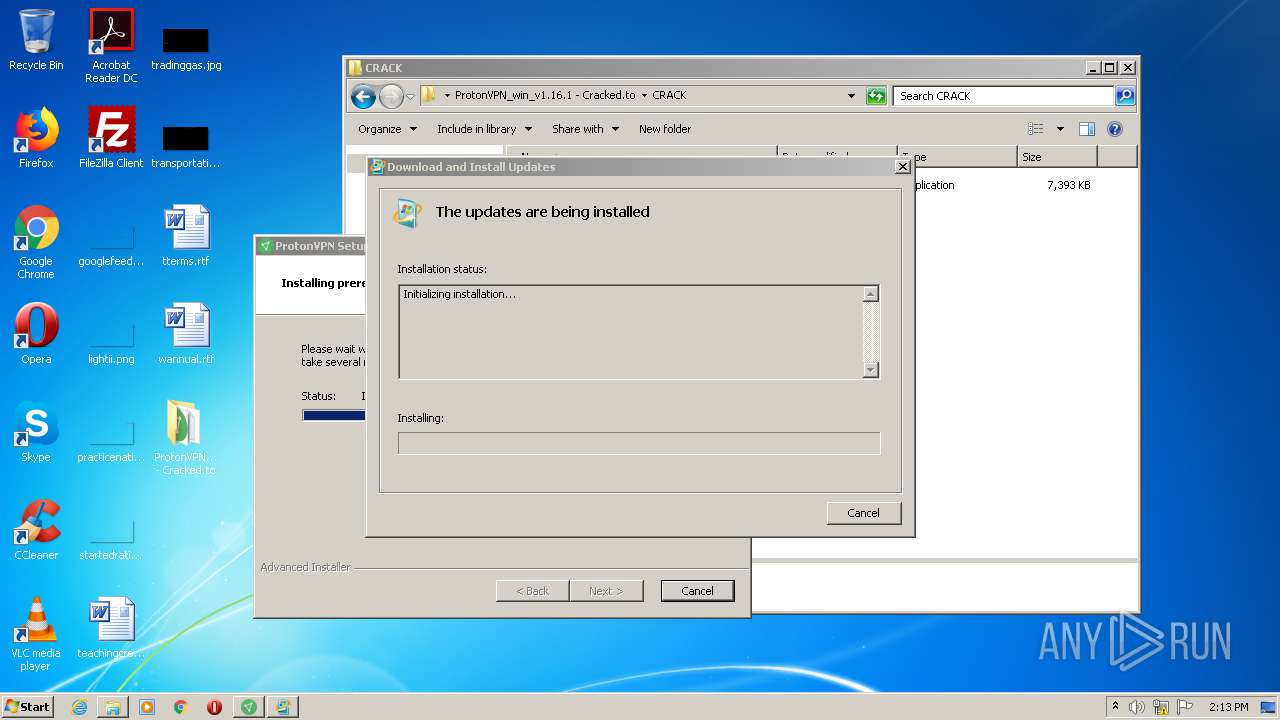Open the Recycle Bin desktop icon

pos(36,40)
